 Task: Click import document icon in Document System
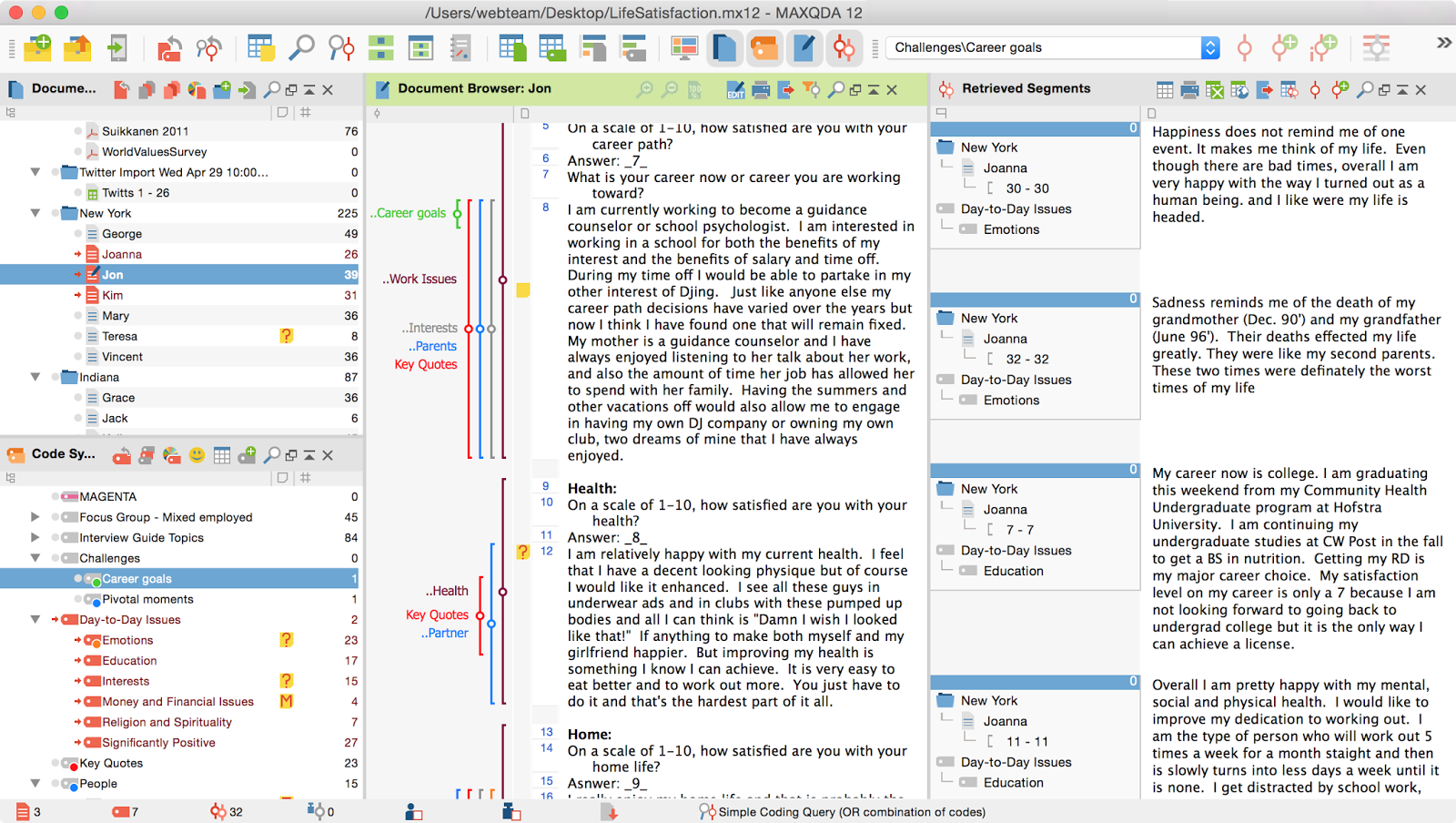247,89
